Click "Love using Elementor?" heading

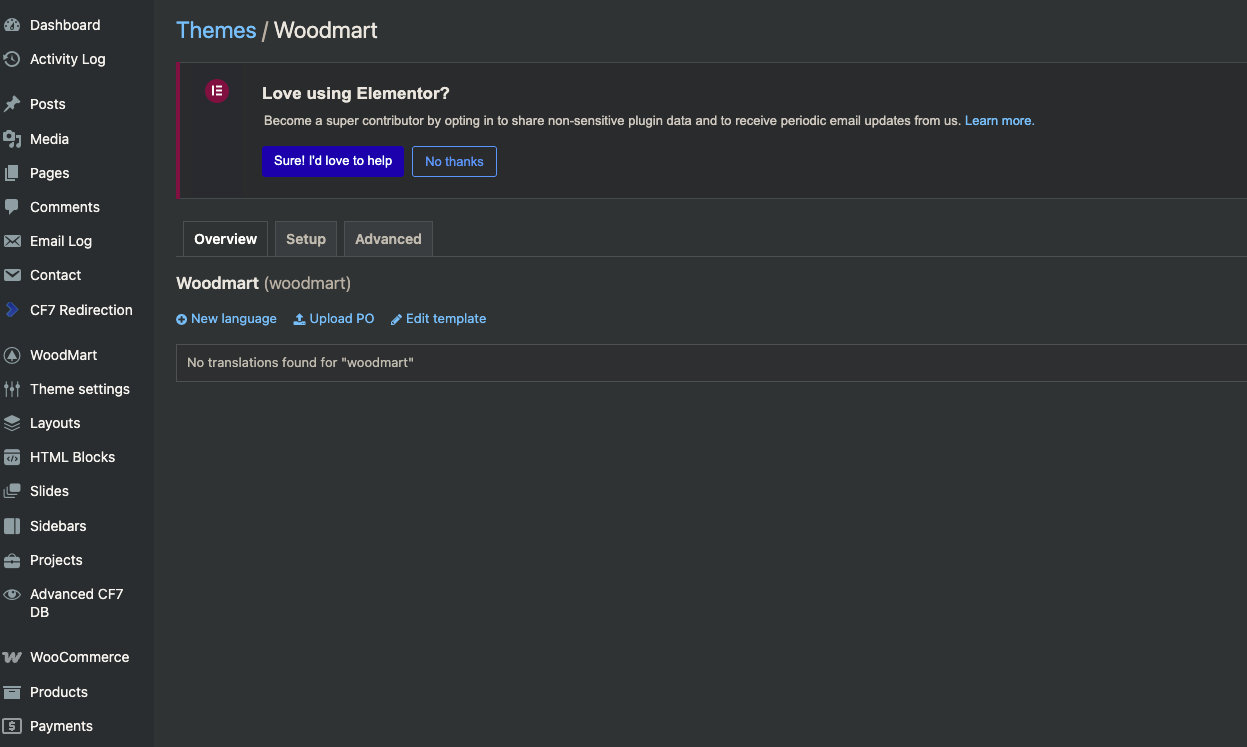356,93
